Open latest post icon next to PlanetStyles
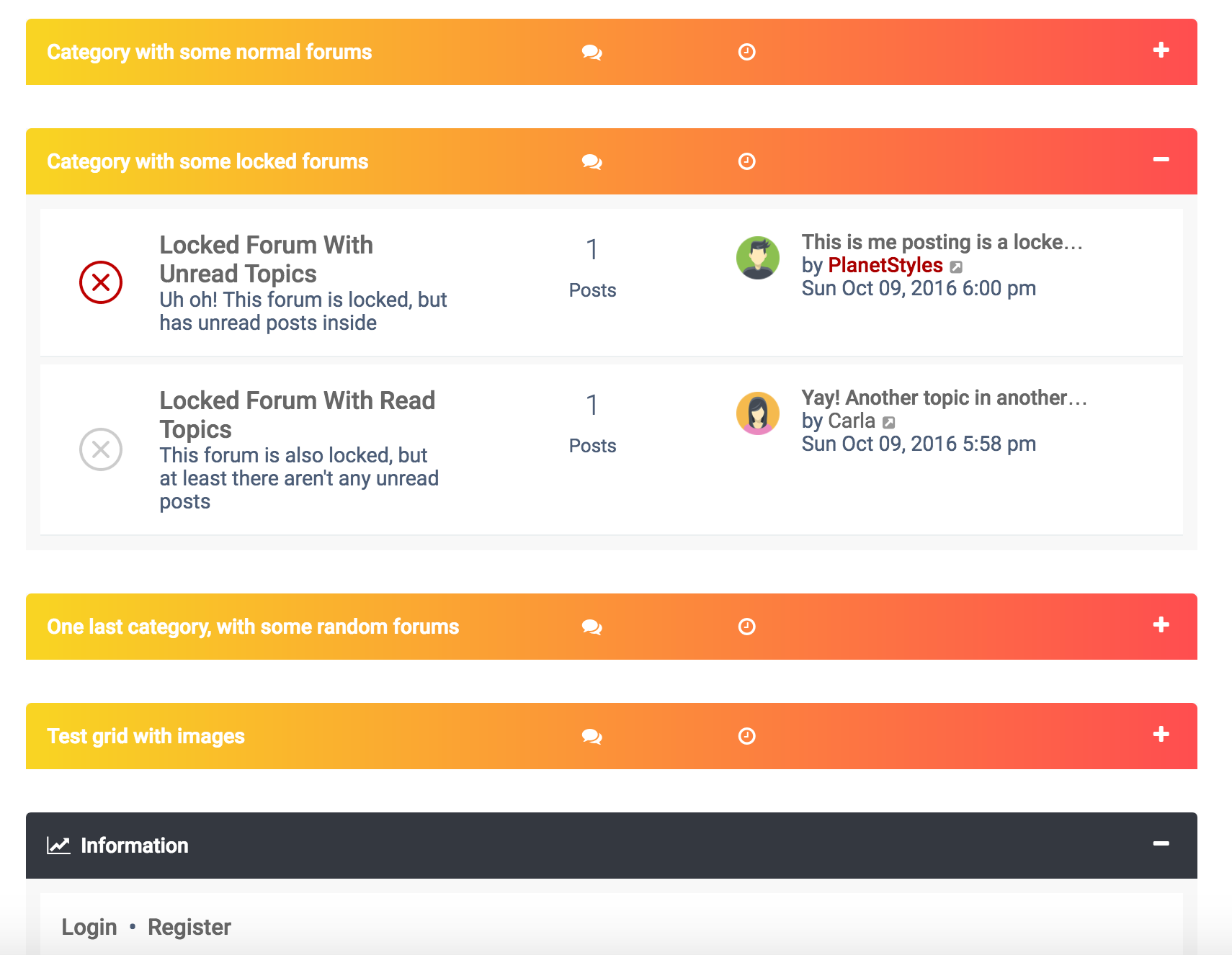 (x=956, y=267)
